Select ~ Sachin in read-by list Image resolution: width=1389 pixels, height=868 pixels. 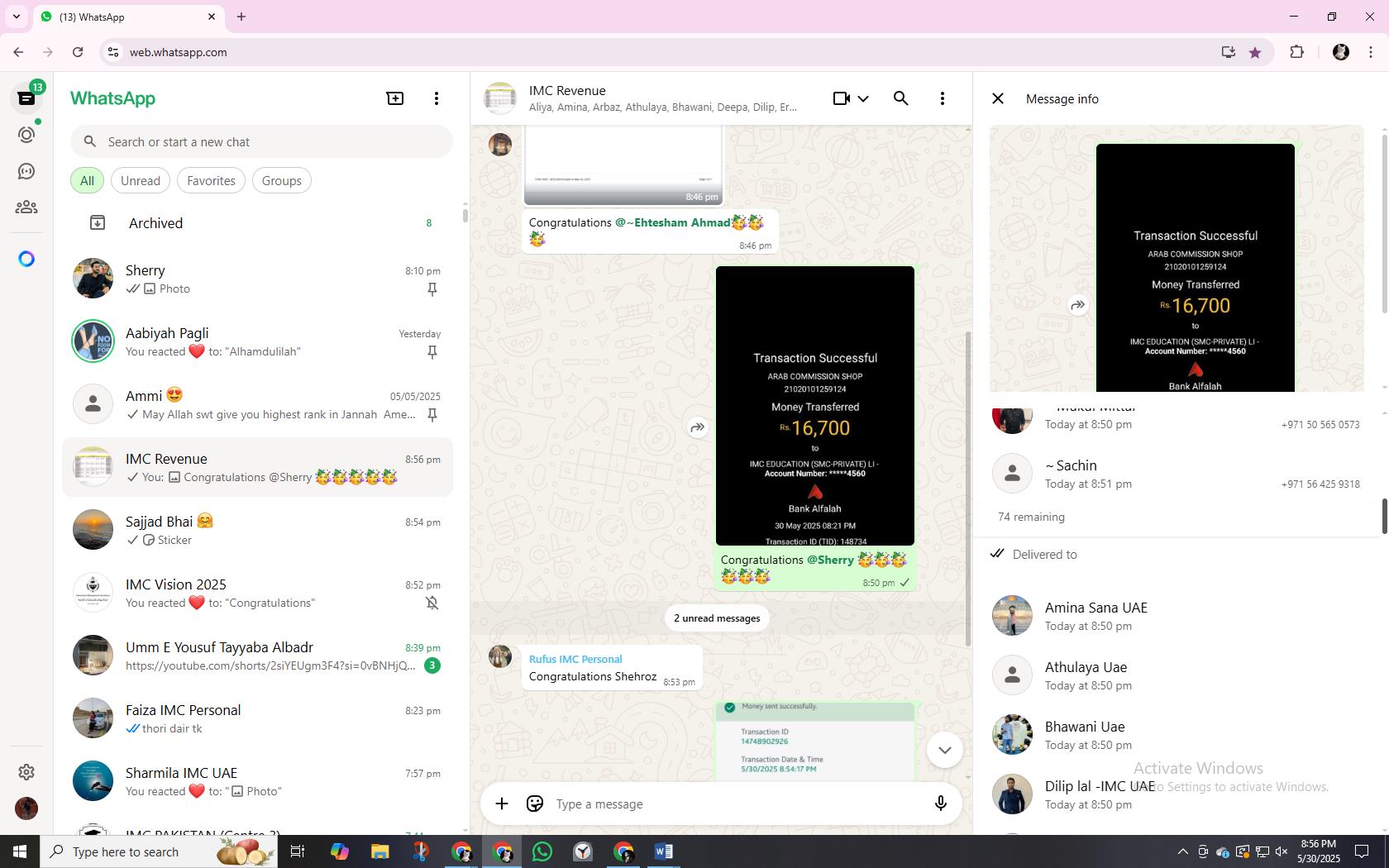(x=1177, y=474)
